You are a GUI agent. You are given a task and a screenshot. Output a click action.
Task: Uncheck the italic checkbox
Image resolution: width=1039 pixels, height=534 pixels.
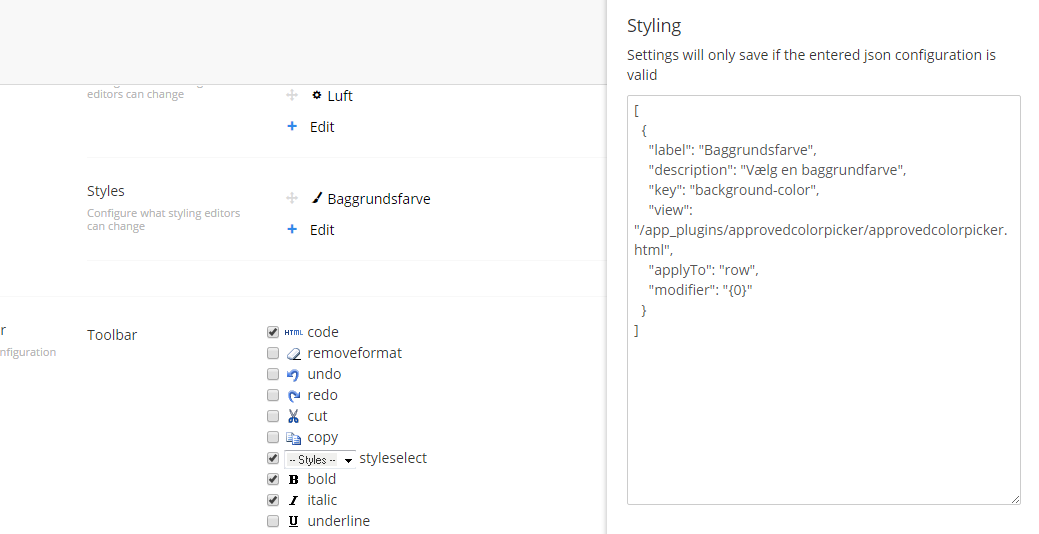272,500
